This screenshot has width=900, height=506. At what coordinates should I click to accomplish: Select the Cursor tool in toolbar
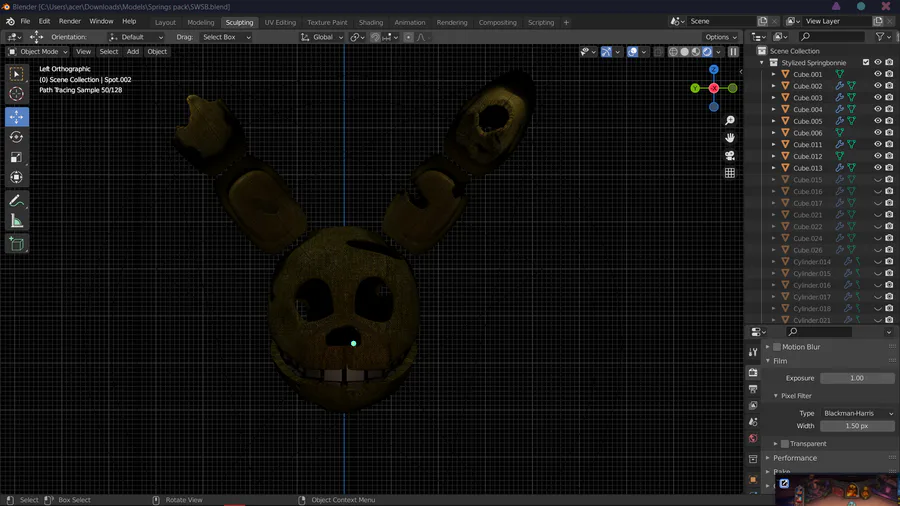point(17,94)
